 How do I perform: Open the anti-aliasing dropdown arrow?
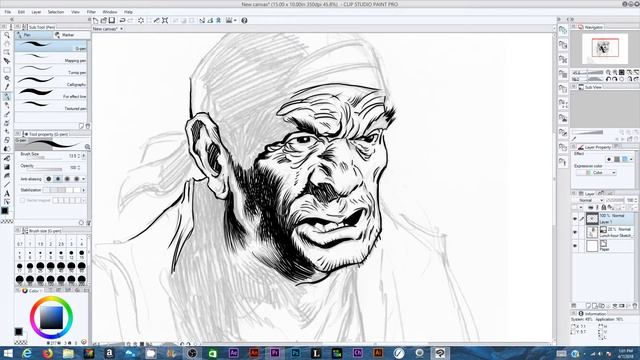pyautogui.click(x=83, y=179)
